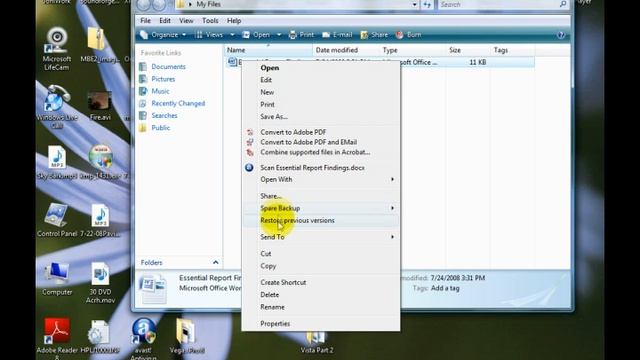Sort by the Type column header
Screen dimensions: 640x360
pyautogui.click(x=412, y=50)
